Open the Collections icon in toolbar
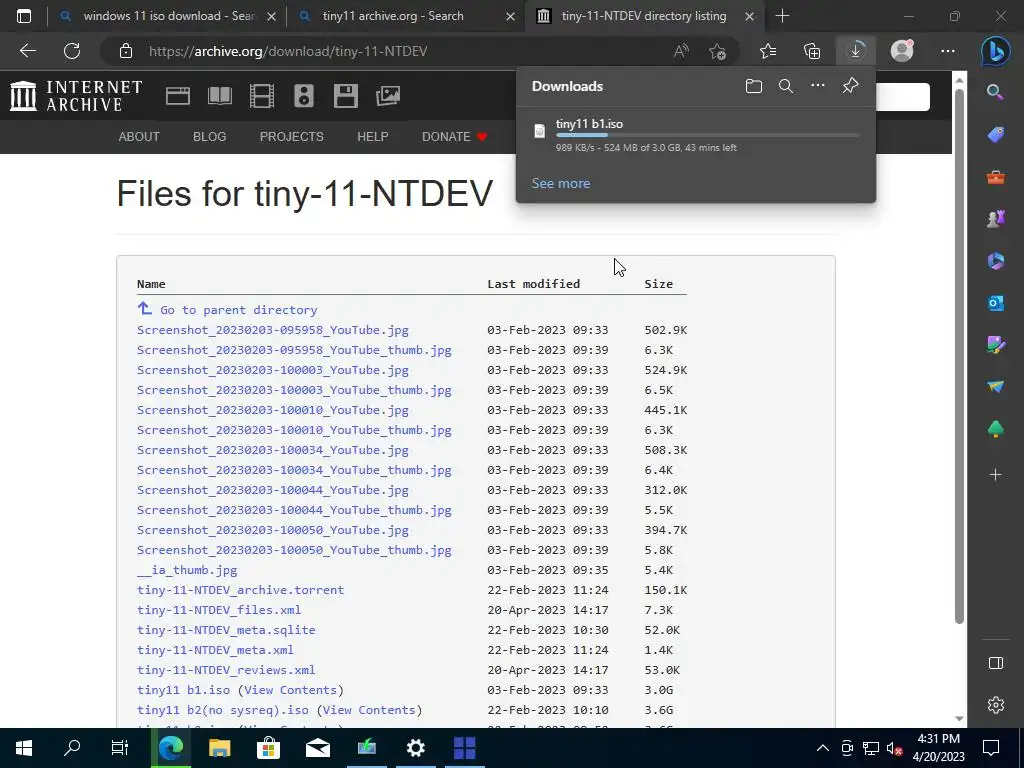 [x=812, y=51]
